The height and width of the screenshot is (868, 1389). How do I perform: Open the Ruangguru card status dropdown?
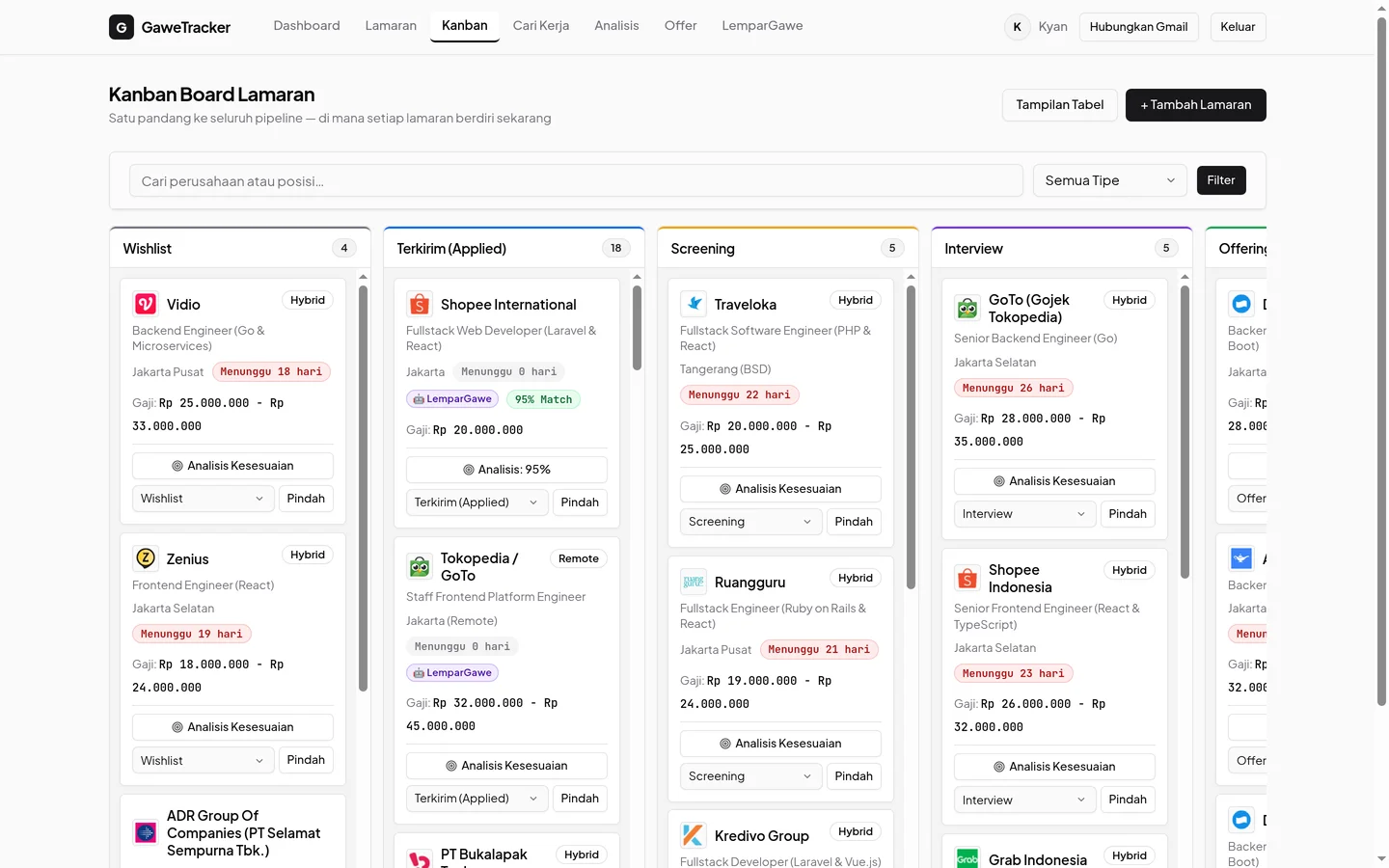750,776
